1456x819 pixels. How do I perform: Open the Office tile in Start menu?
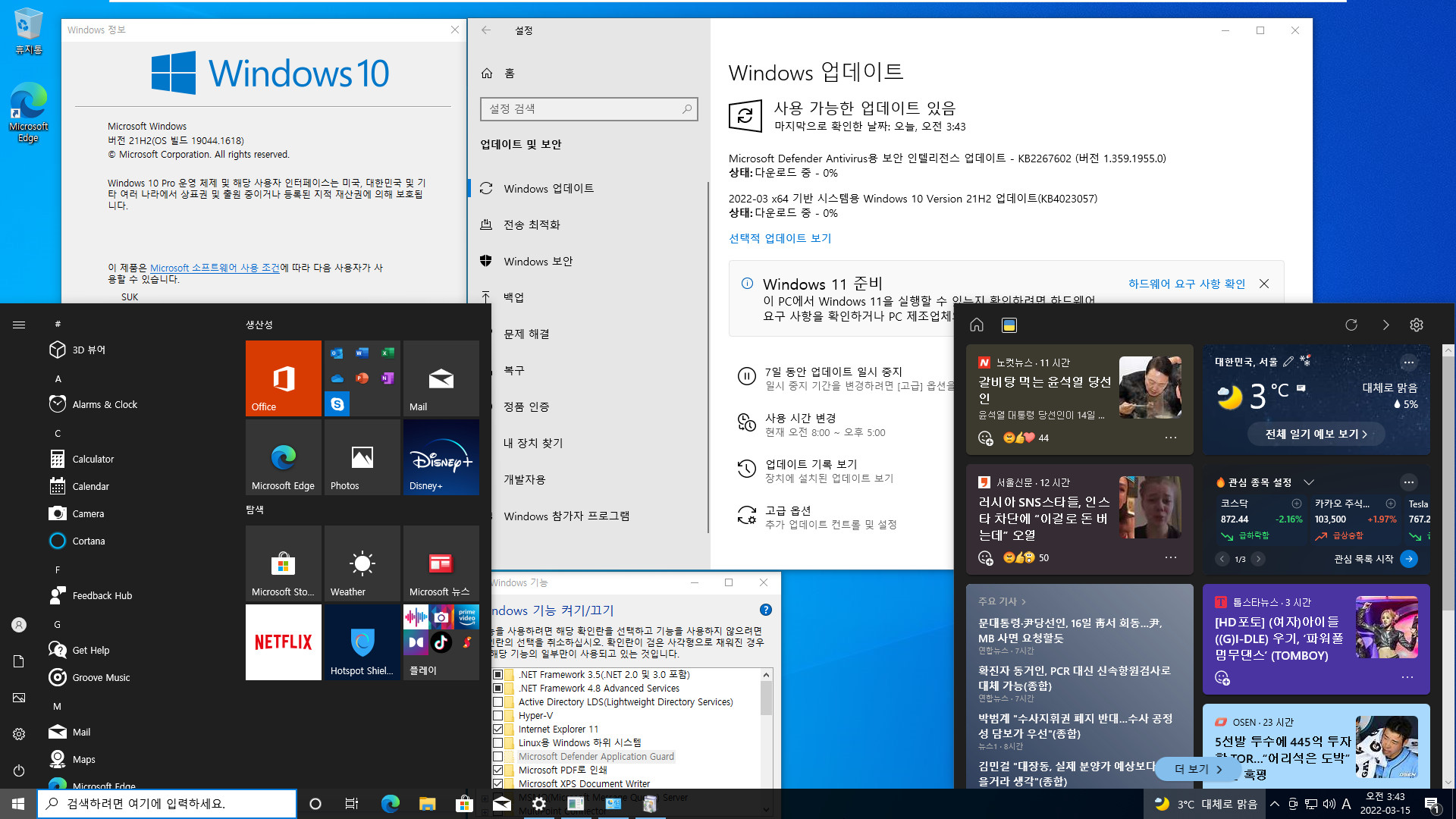click(x=283, y=378)
